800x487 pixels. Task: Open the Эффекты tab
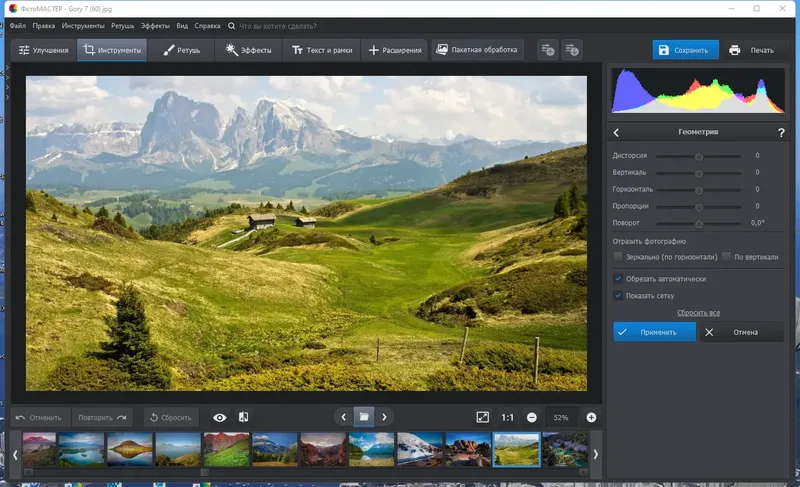pyautogui.click(x=248, y=50)
